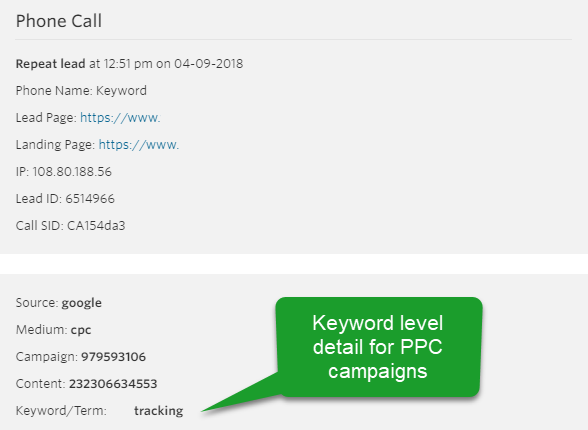Image resolution: width=588 pixels, height=430 pixels.
Task: Select the Repeat lead bold text
Action: pyautogui.click(x=50, y=64)
